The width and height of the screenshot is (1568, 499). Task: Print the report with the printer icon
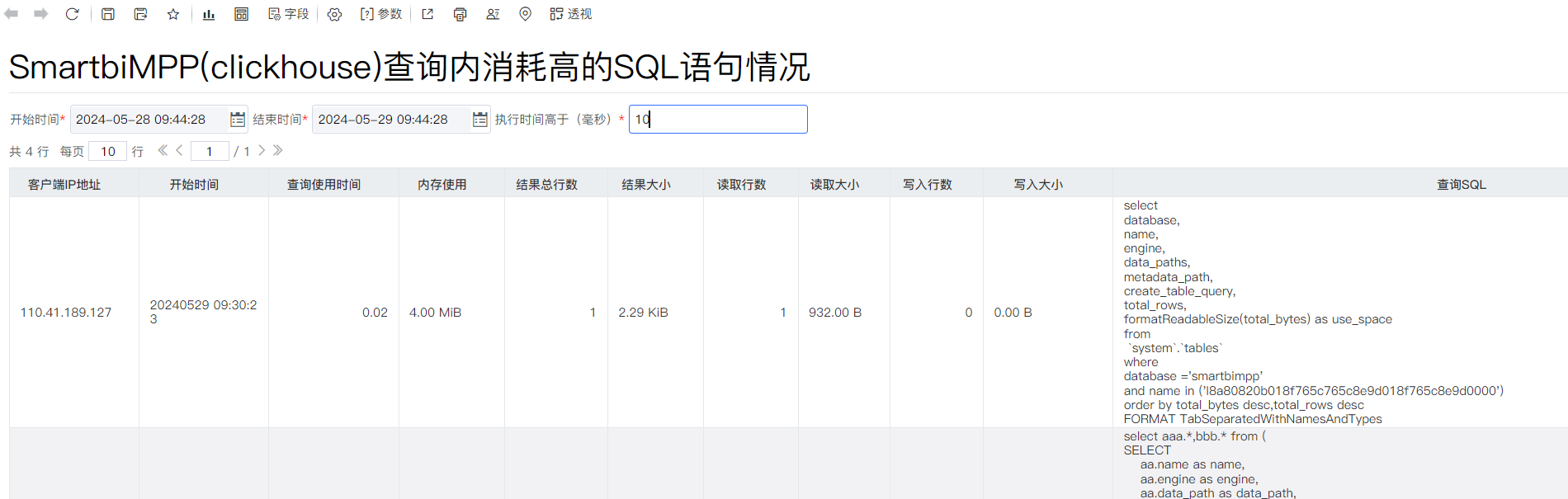click(x=460, y=14)
